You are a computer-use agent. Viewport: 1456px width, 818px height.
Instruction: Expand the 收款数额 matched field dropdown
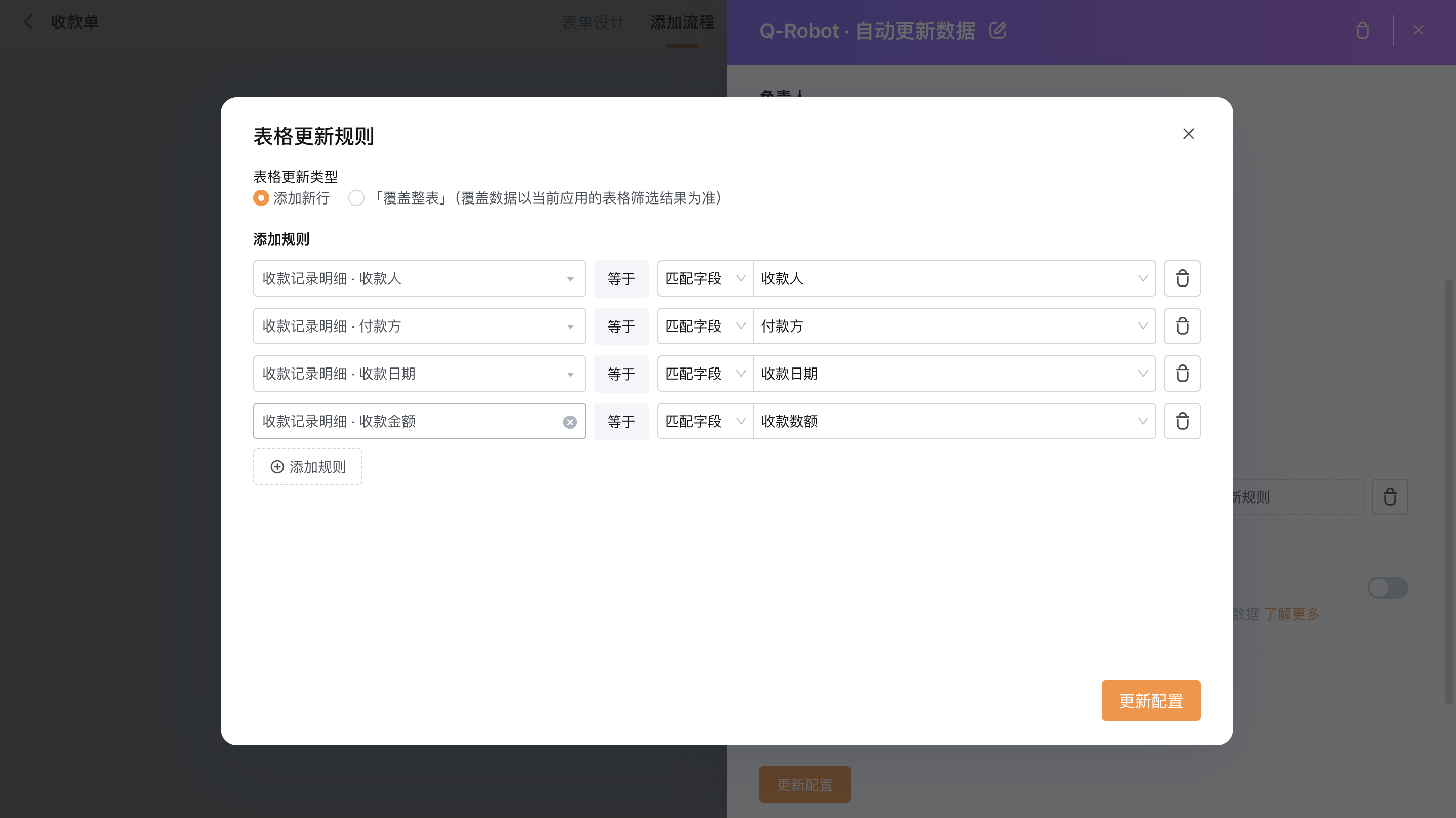(x=955, y=421)
